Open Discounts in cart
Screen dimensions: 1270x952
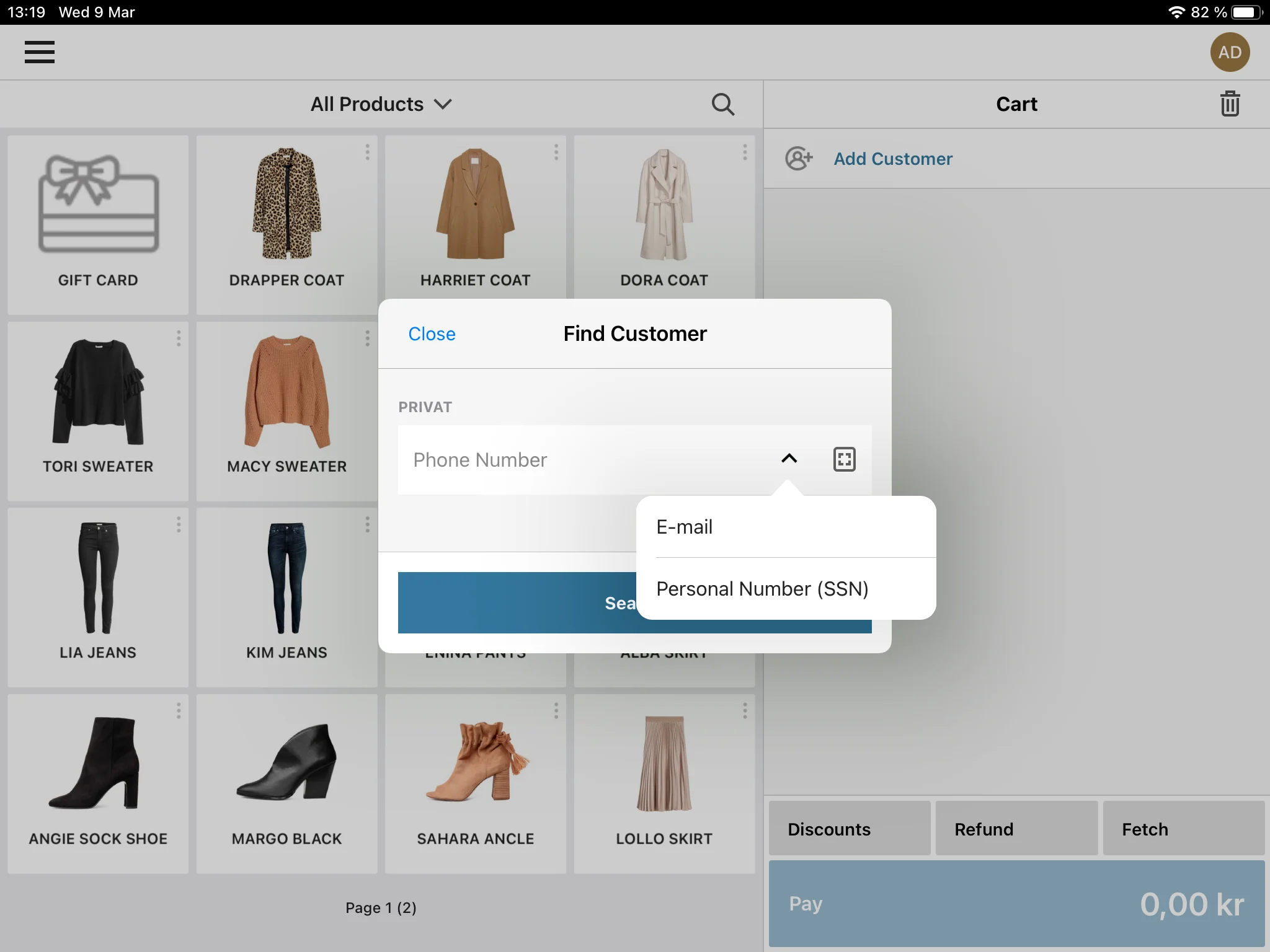(x=850, y=829)
